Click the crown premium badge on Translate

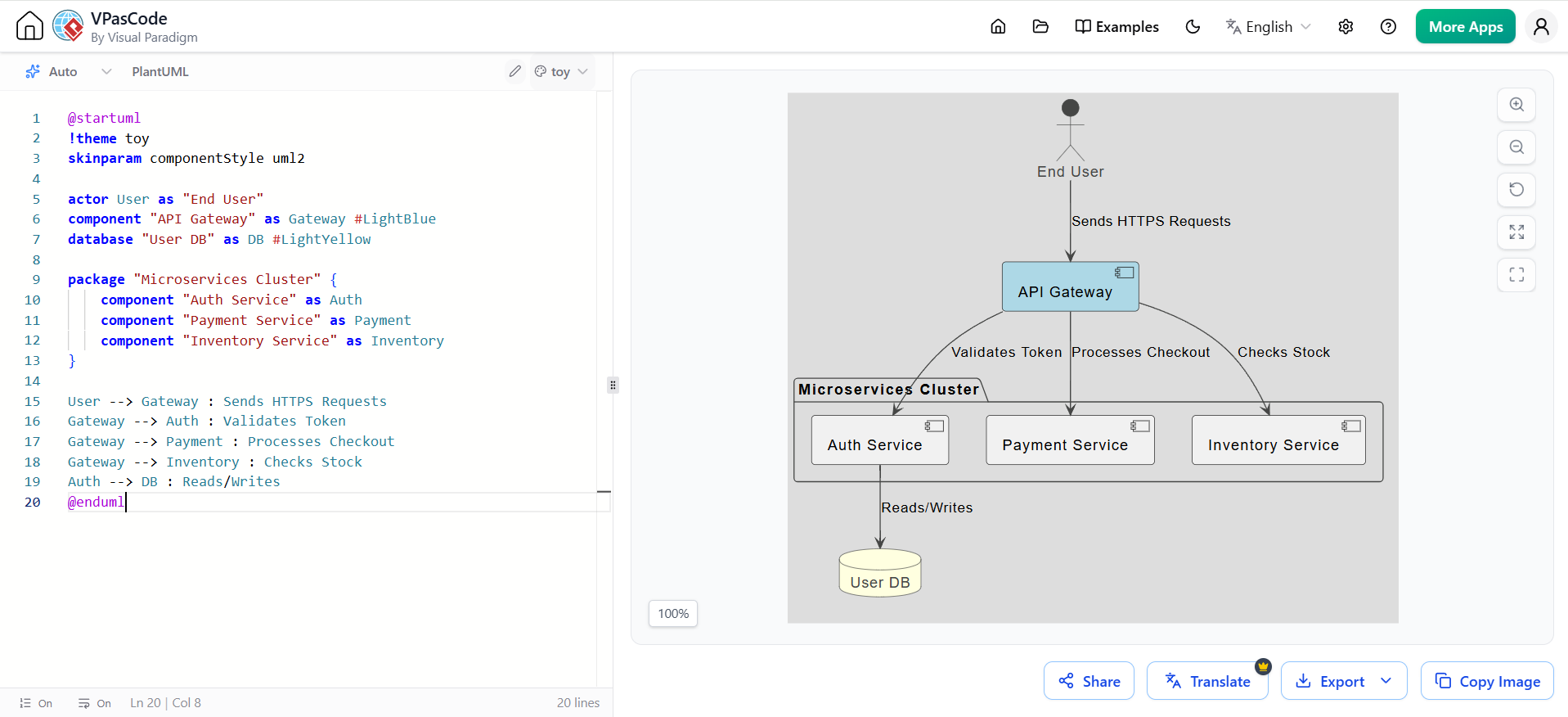pos(1264,666)
